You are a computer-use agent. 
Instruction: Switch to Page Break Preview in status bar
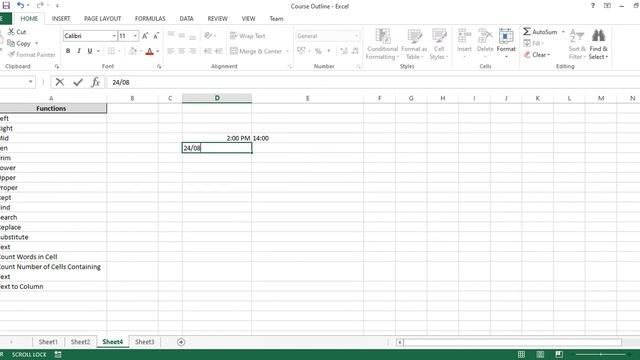(x=559, y=354)
